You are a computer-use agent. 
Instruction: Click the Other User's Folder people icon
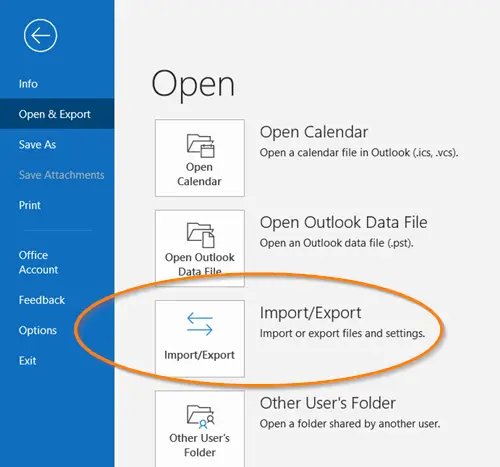tap(200, 417)
